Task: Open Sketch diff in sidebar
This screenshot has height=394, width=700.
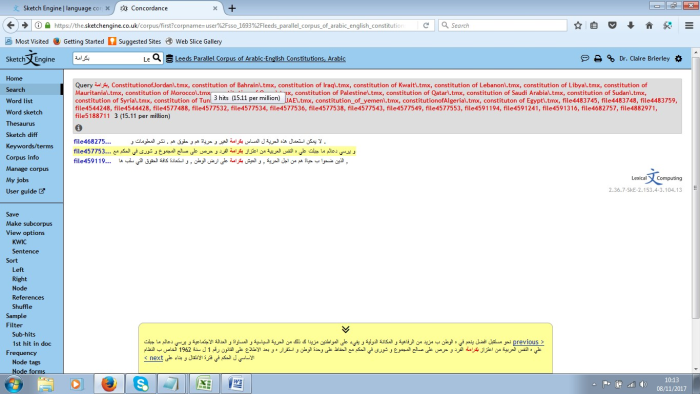Action: (21, 135)
